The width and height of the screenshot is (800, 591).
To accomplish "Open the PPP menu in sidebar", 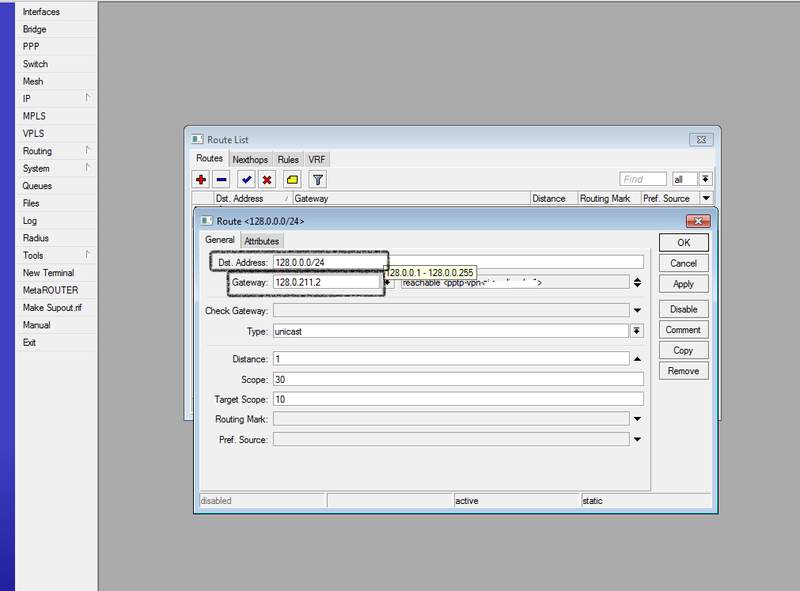I will pos(33,47).
